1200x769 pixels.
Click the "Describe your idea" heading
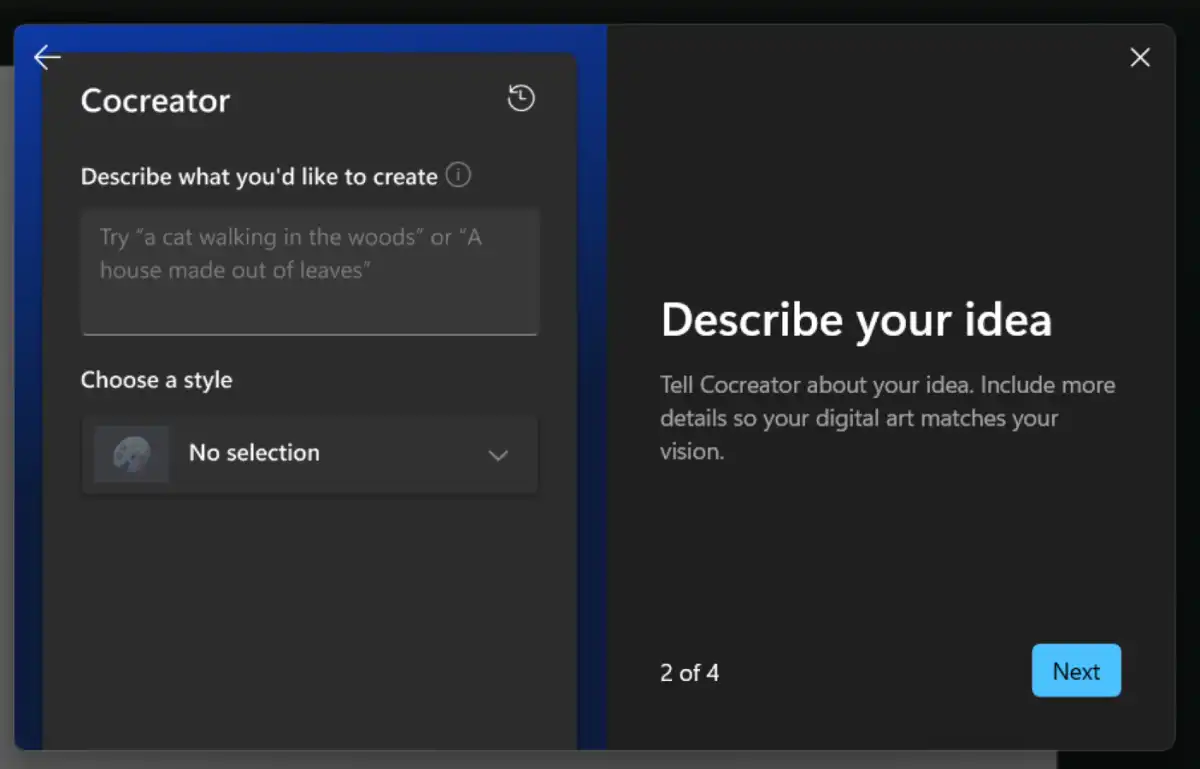(856, 320)
